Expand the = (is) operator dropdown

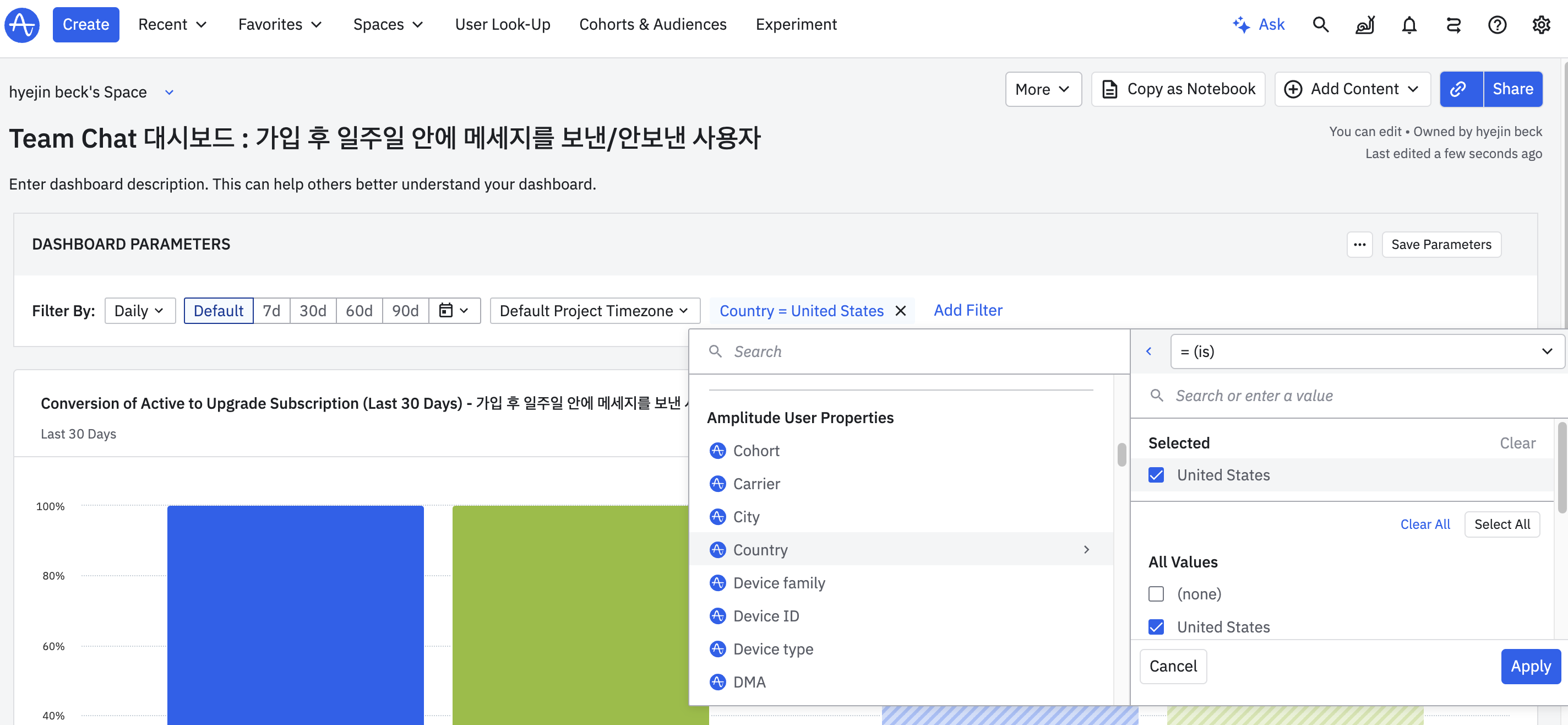1366,351
